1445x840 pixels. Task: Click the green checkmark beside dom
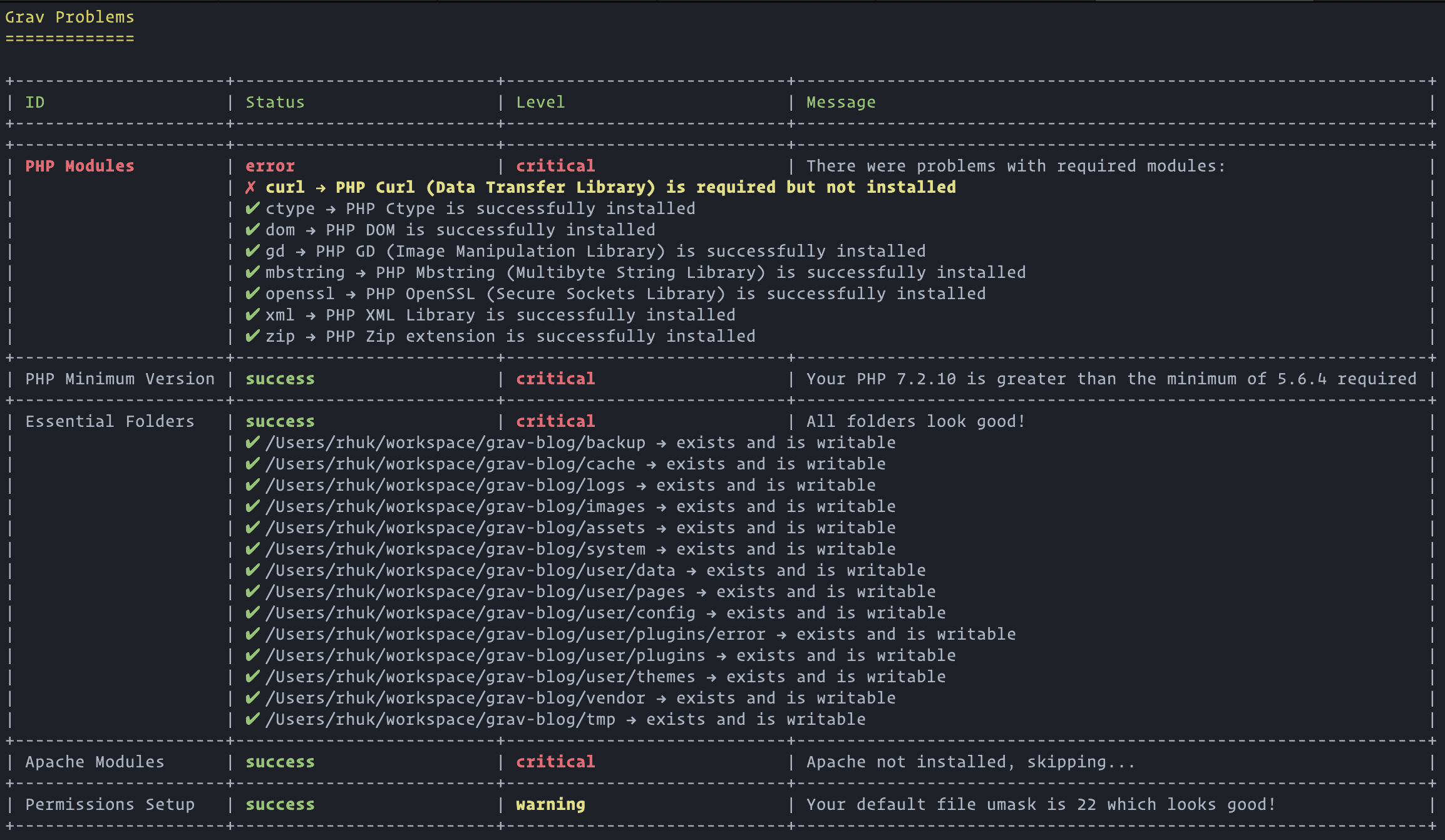point(252,230)
